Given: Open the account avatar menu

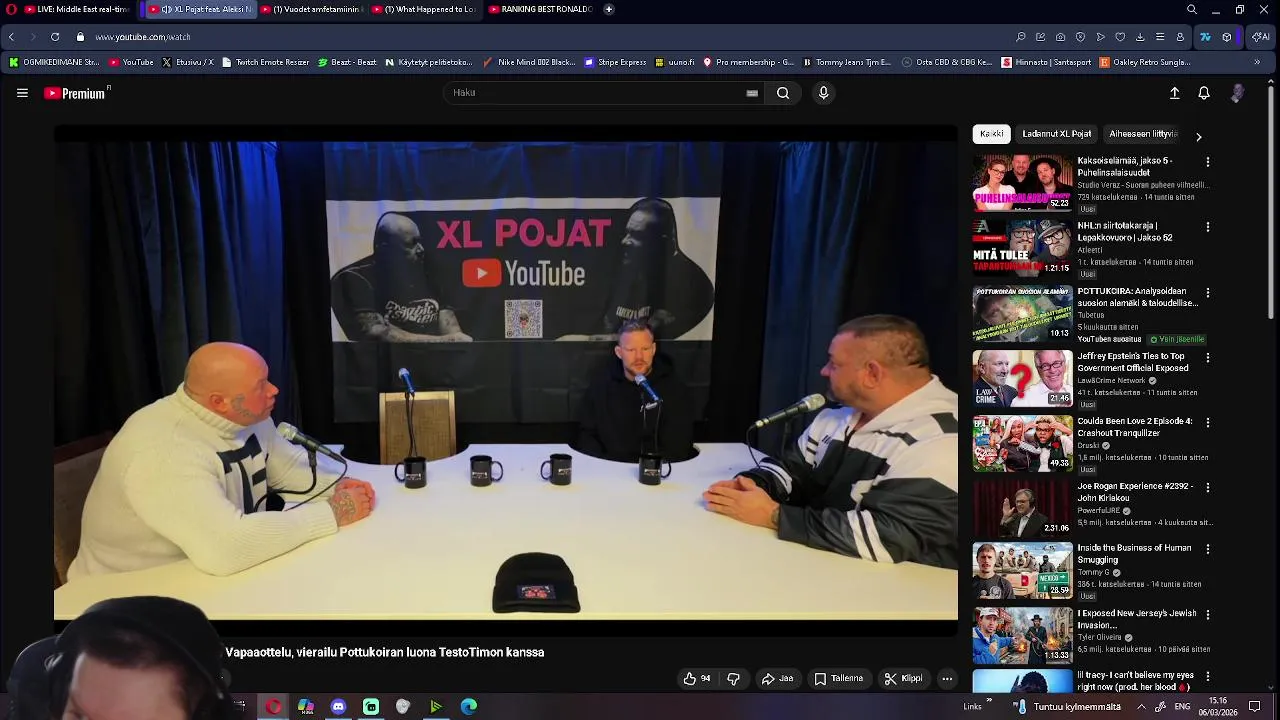Looking at the screenshot, I should [1237, 93].
